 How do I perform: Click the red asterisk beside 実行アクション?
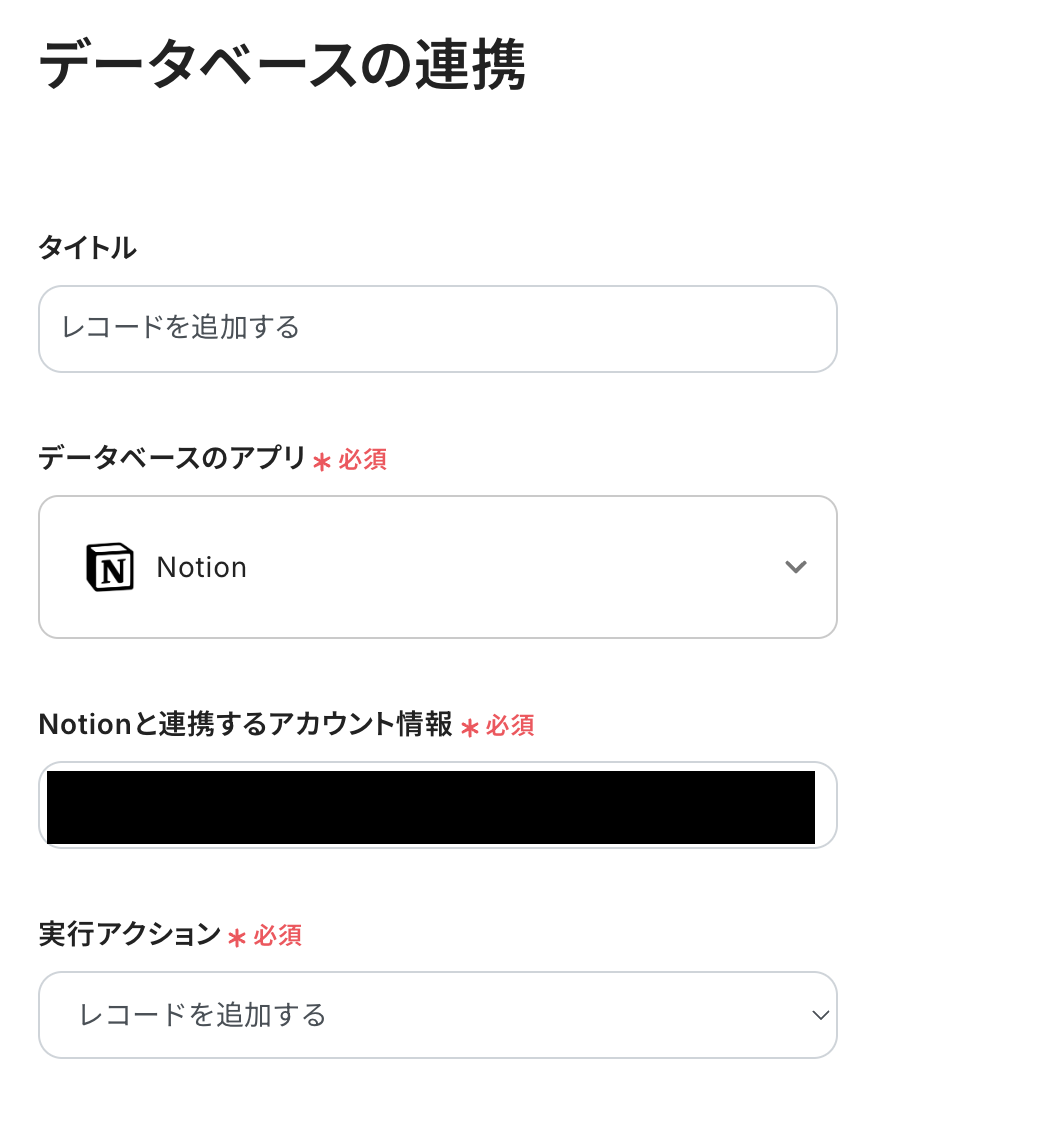[x=237, y=937]
